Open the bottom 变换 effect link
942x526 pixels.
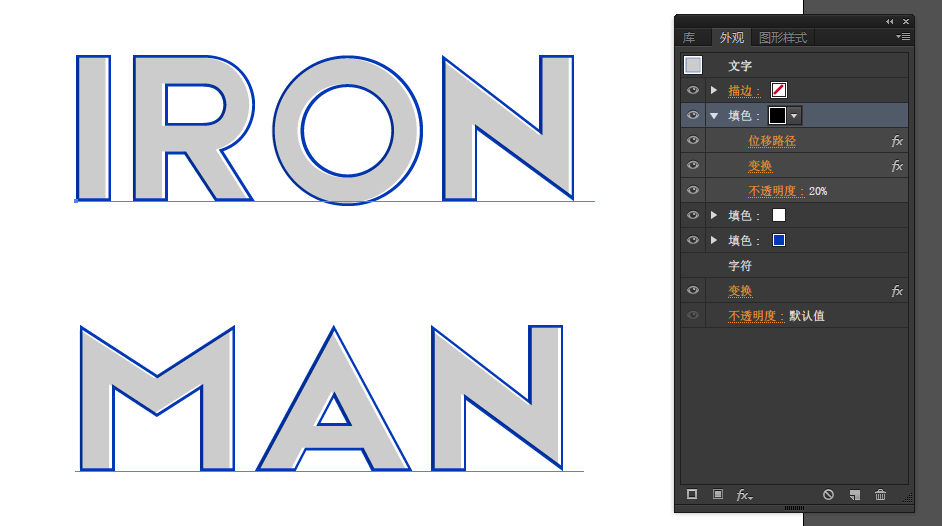740,291
